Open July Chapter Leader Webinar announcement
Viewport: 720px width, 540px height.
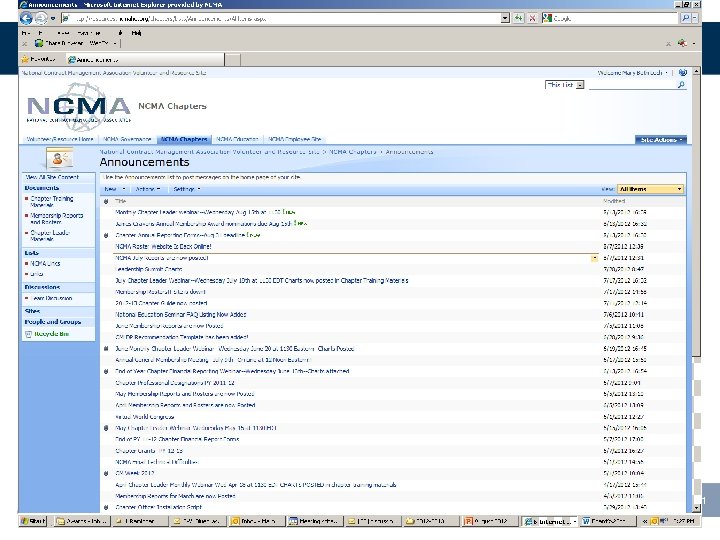tap(262, 281)
